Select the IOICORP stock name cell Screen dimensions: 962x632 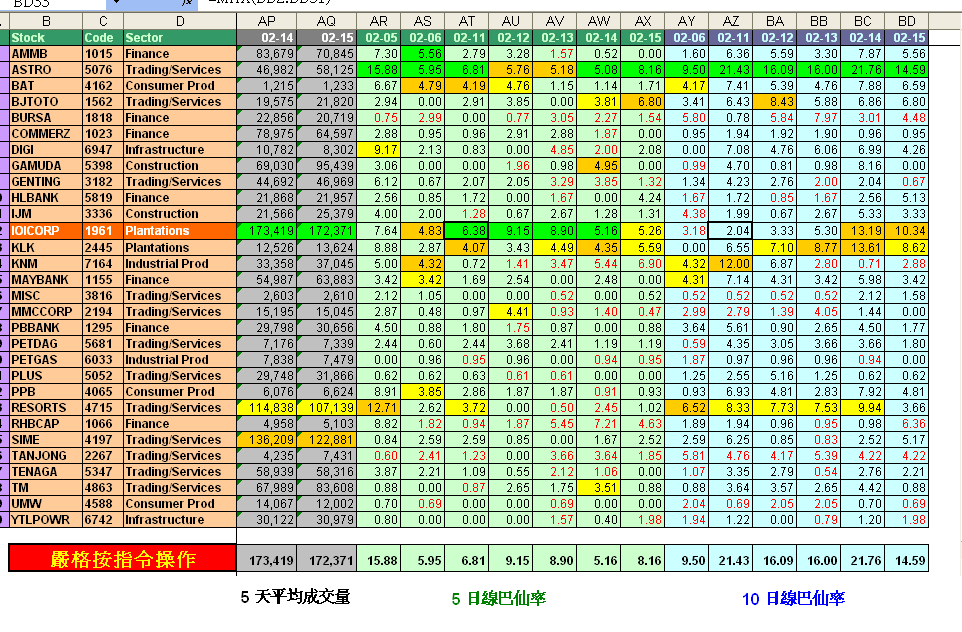point(45,230)
